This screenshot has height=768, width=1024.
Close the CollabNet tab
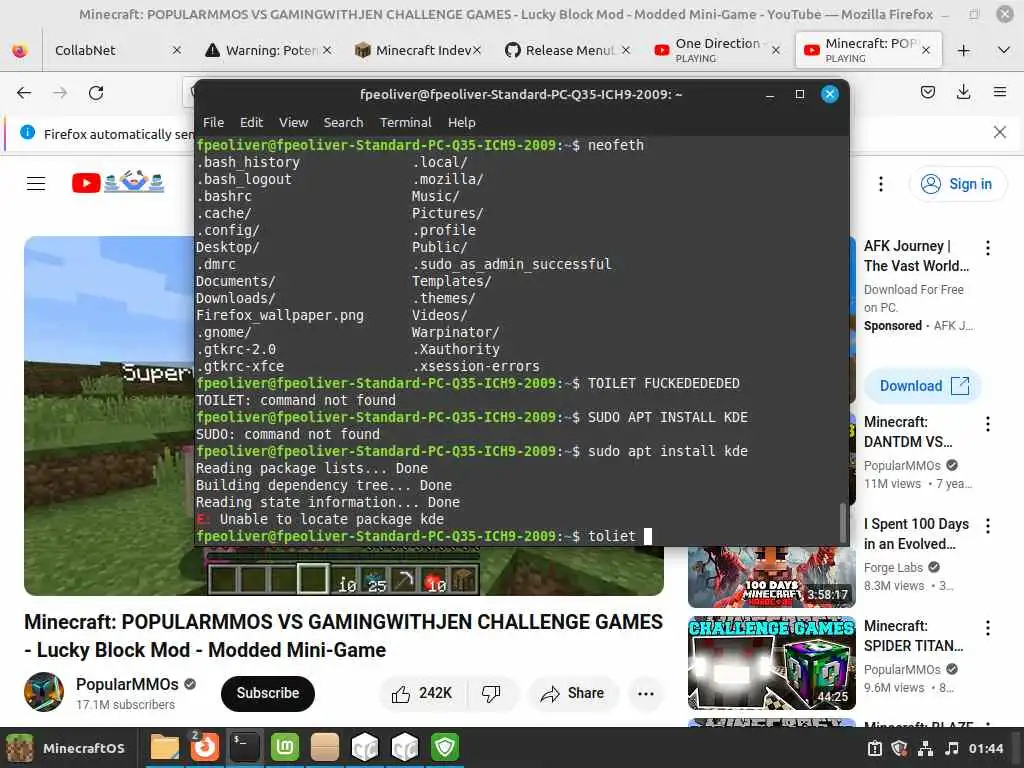[x=176, y=50]
